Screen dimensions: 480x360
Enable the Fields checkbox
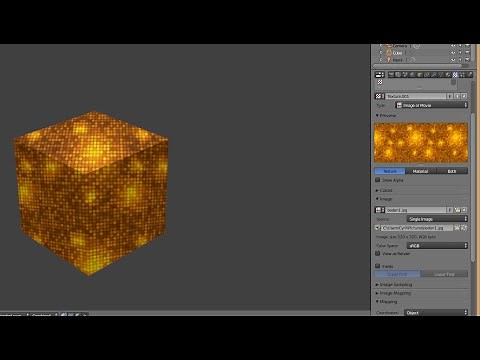tap(378, 266)
